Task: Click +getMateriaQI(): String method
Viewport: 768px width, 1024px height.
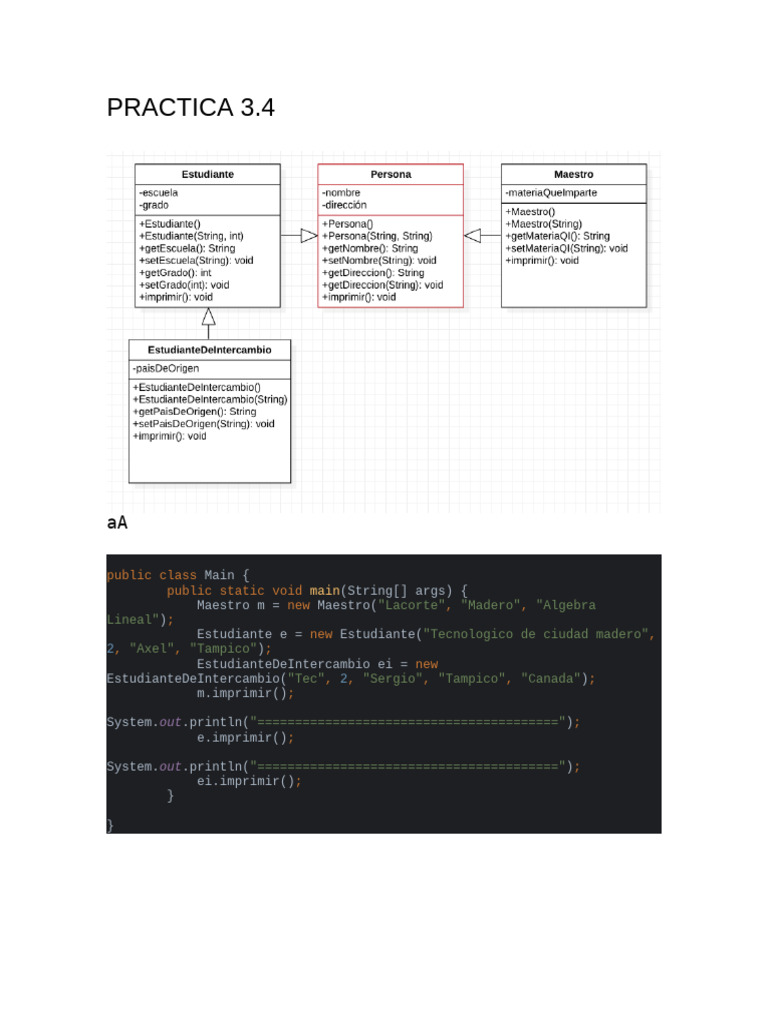Action: [558, 236]
